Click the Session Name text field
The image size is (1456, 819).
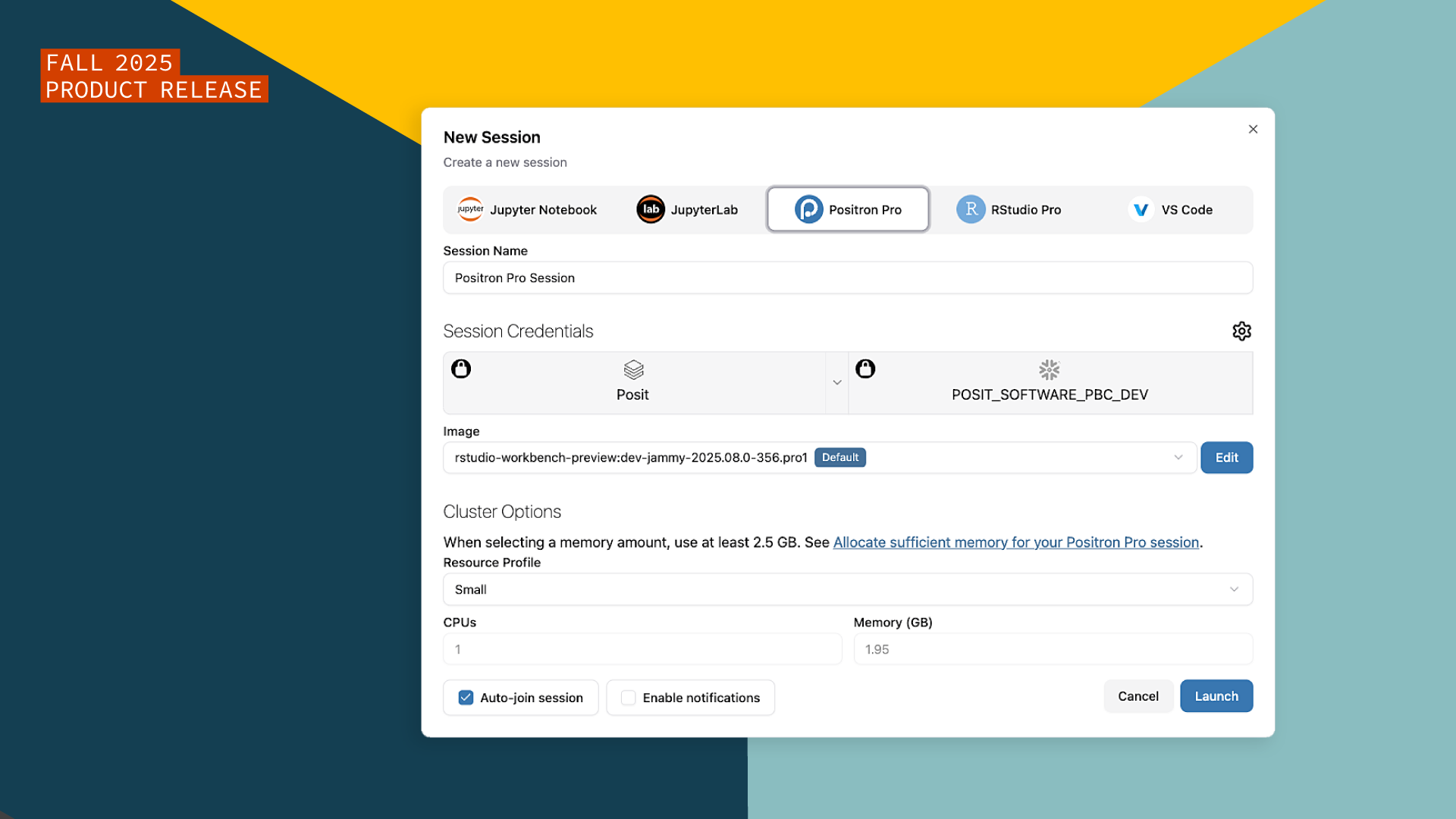(x=847, y=278)
